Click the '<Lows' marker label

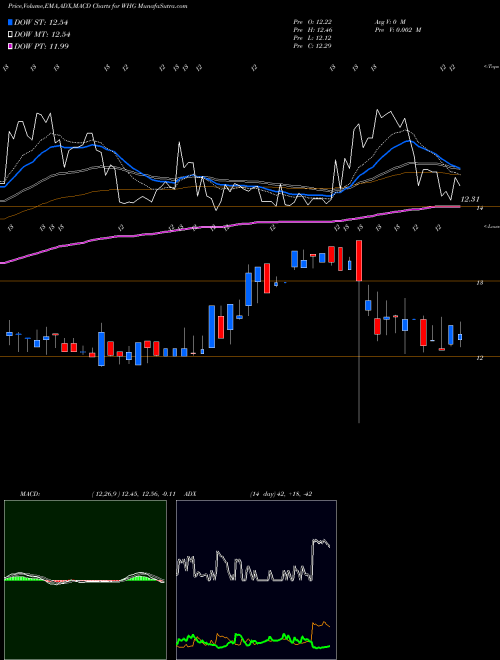point(491,226)
